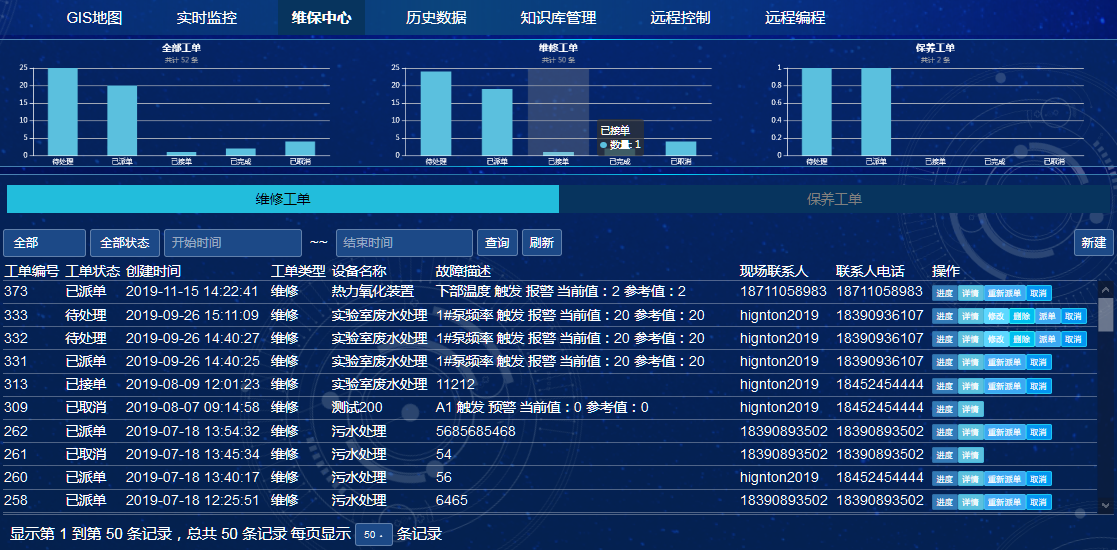Click the 待处理 bar in 全部工单 chart
This screenshot has height=550, width=1117.
[62, 111]
